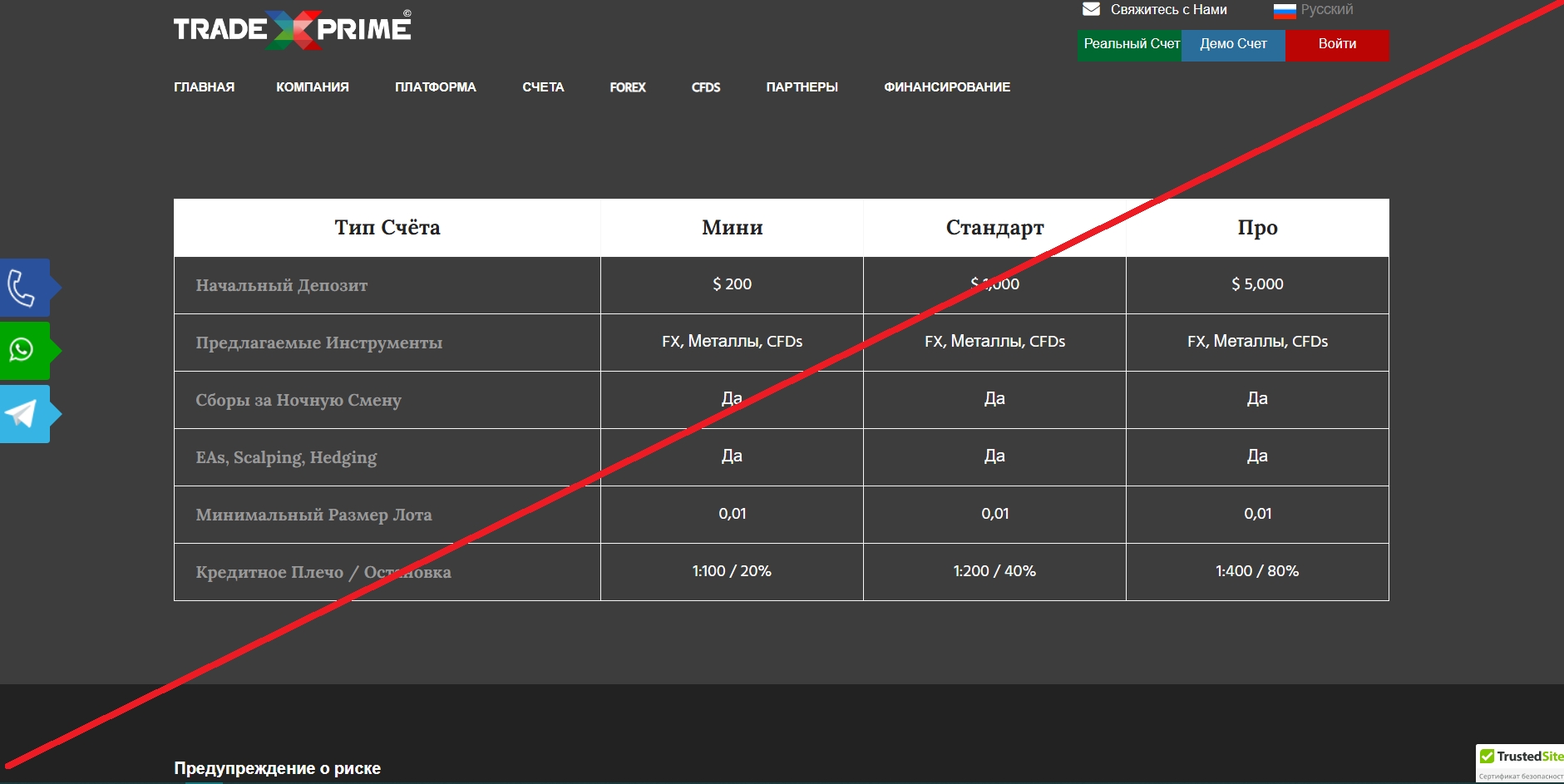Select the Тип Счёта table header
The width and height of the screenshot is (1564, 784).
click(387, 228)
